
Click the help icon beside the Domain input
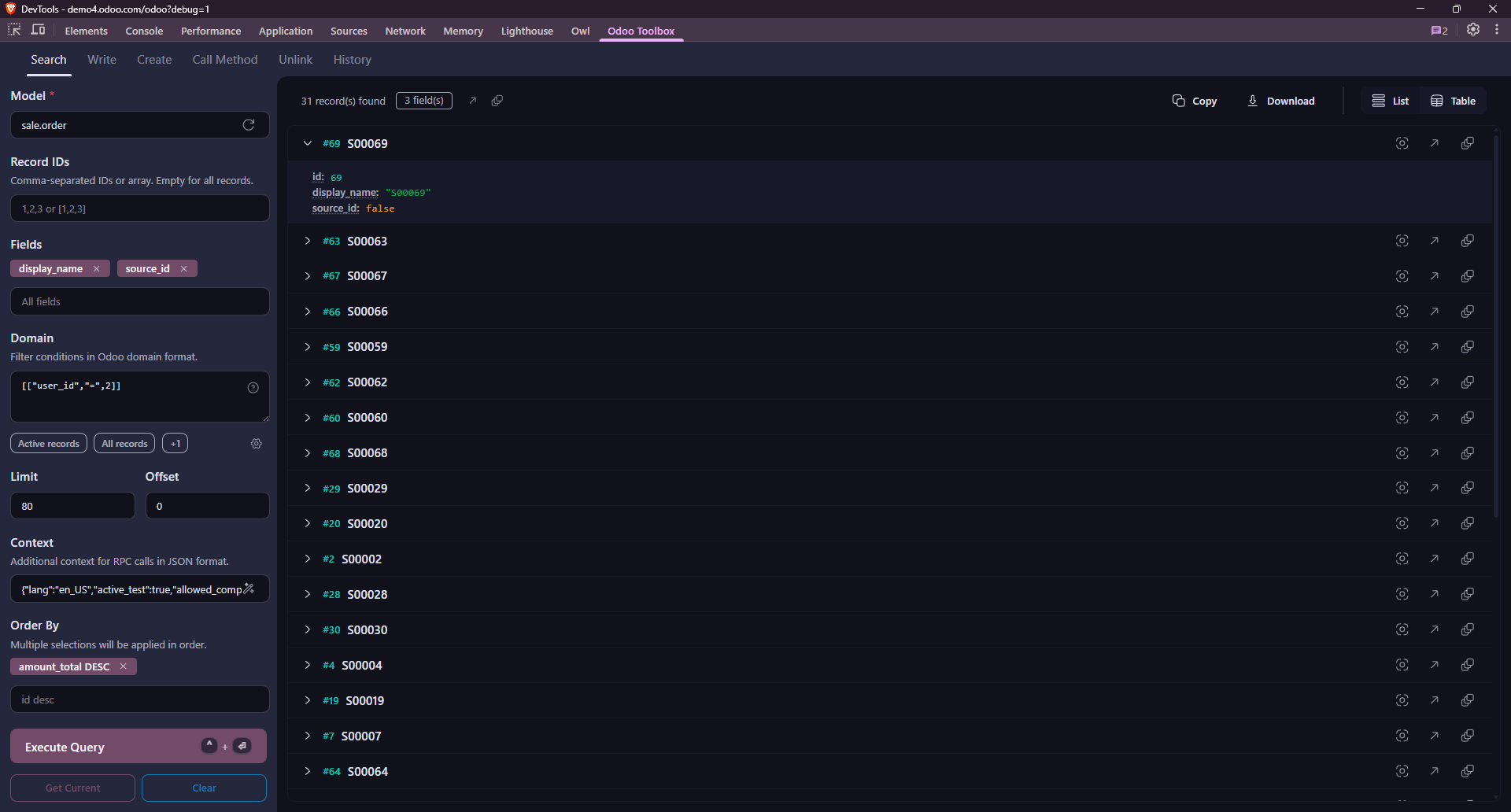coord(253,387)
